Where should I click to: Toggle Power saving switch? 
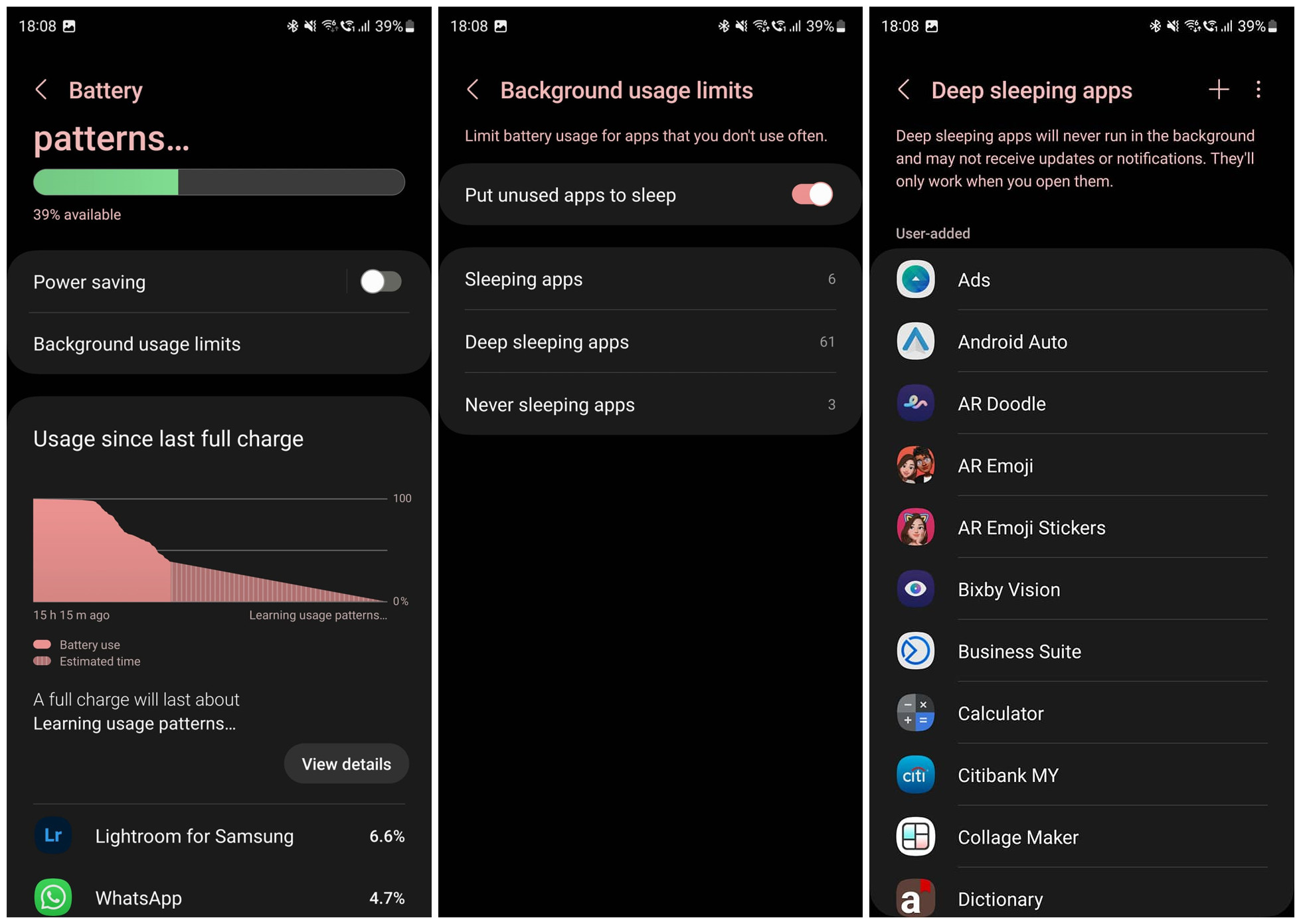click(x=378, y=282)
